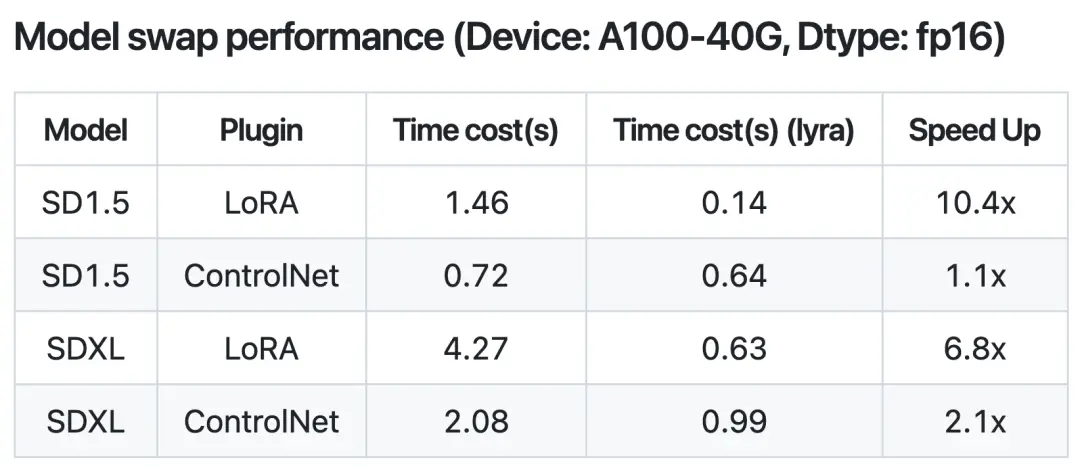Click the 'Speed Up' column header
This screenshot has width=1080, height=468.
[974, 130]
